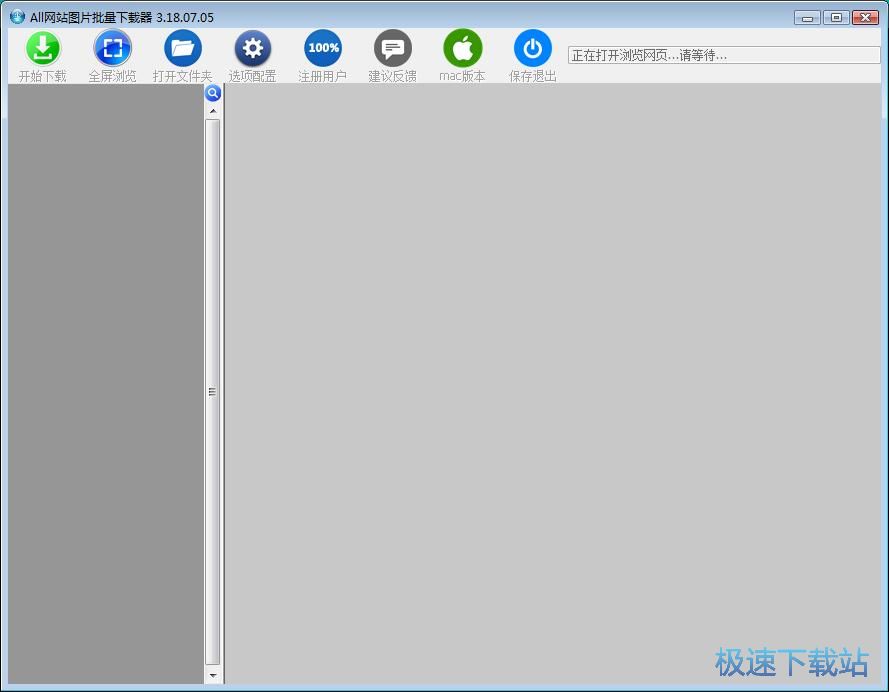Screen dimensions: 889x692
Task: Minimize the downloader window
Action: coord(807,18)
